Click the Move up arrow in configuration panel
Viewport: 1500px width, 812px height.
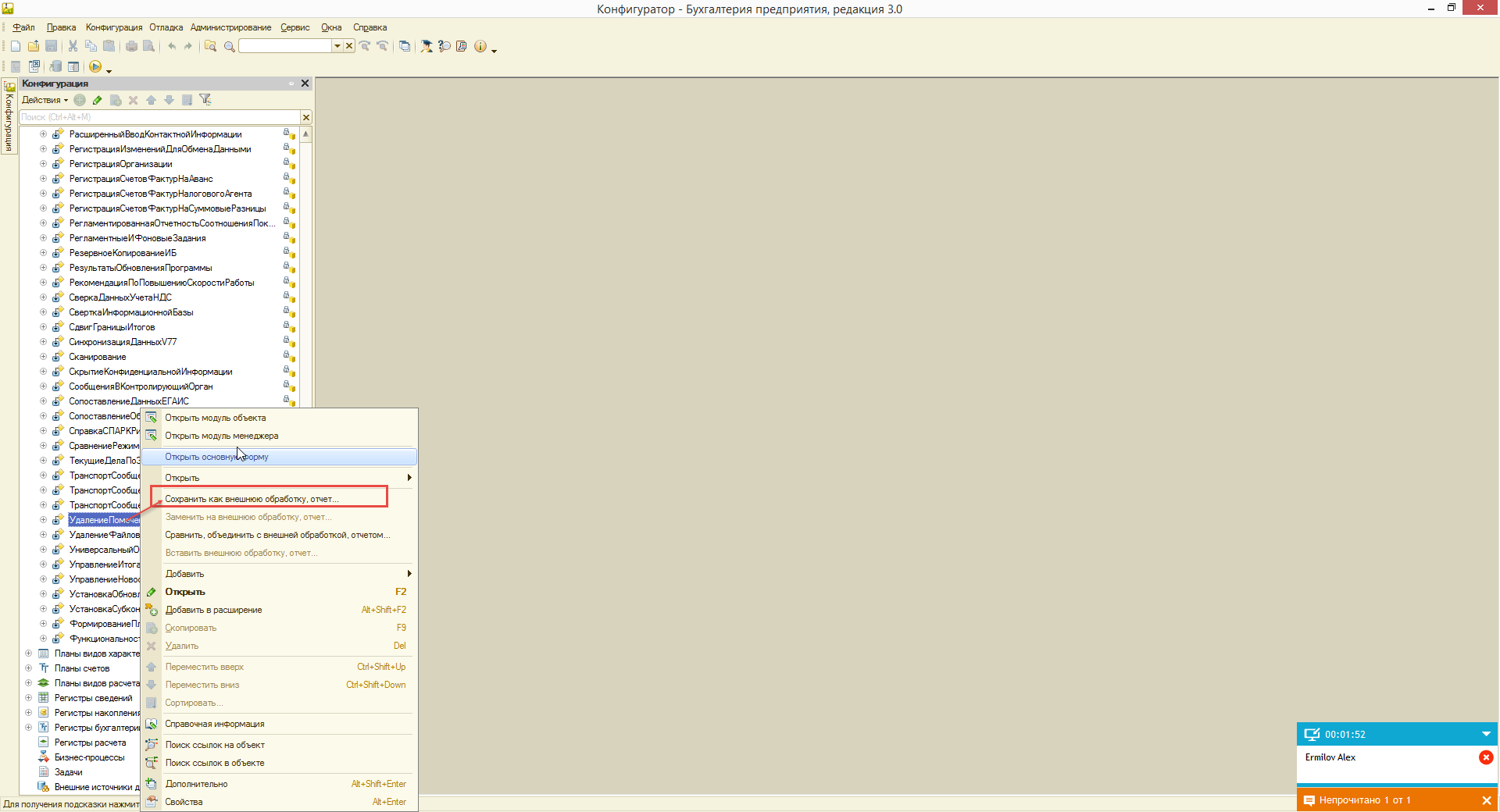(152, 100)
